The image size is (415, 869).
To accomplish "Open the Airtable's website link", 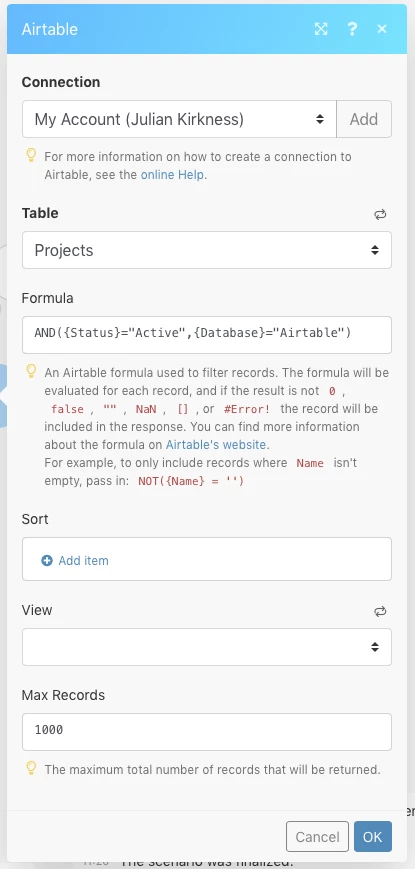I will [216, 444].
